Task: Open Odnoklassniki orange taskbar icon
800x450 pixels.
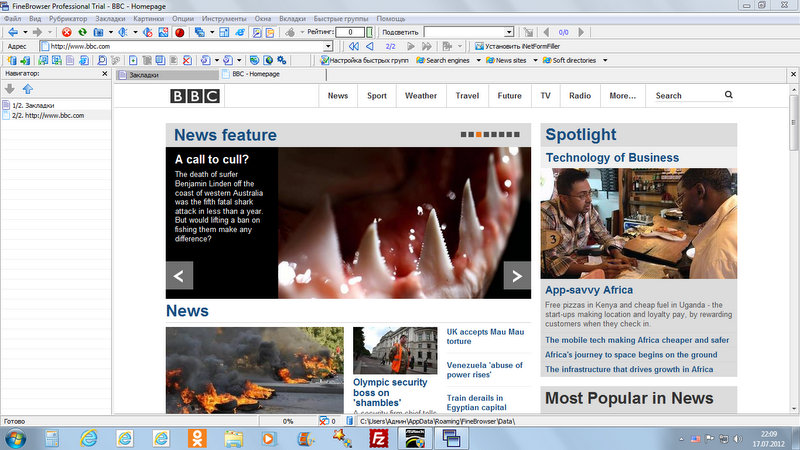Action: point(197,438)
